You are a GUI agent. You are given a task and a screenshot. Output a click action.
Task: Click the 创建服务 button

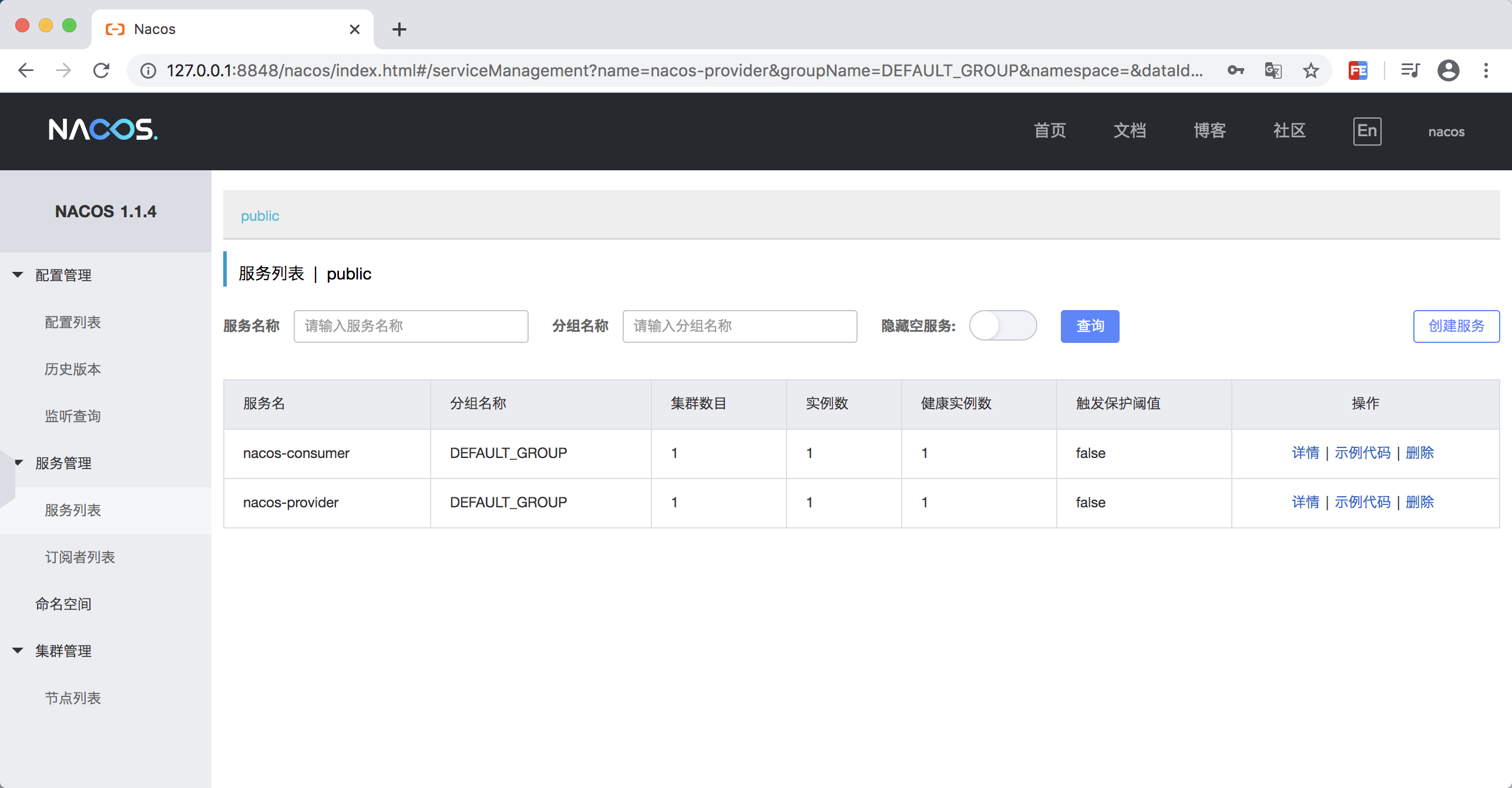pyautogui.click(x=1456, y=326)
